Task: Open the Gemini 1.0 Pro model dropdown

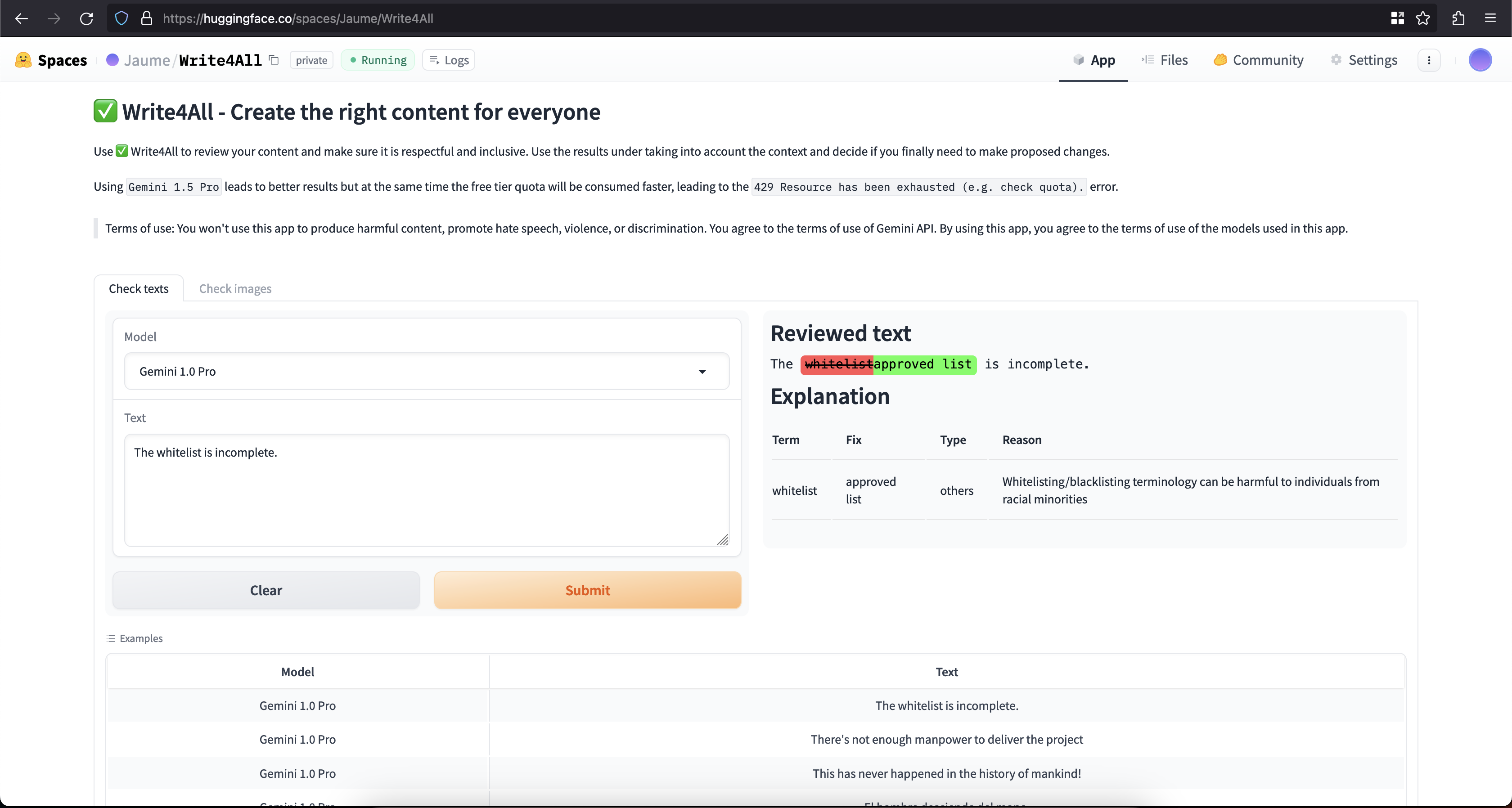Action: (x=426, y=372)
